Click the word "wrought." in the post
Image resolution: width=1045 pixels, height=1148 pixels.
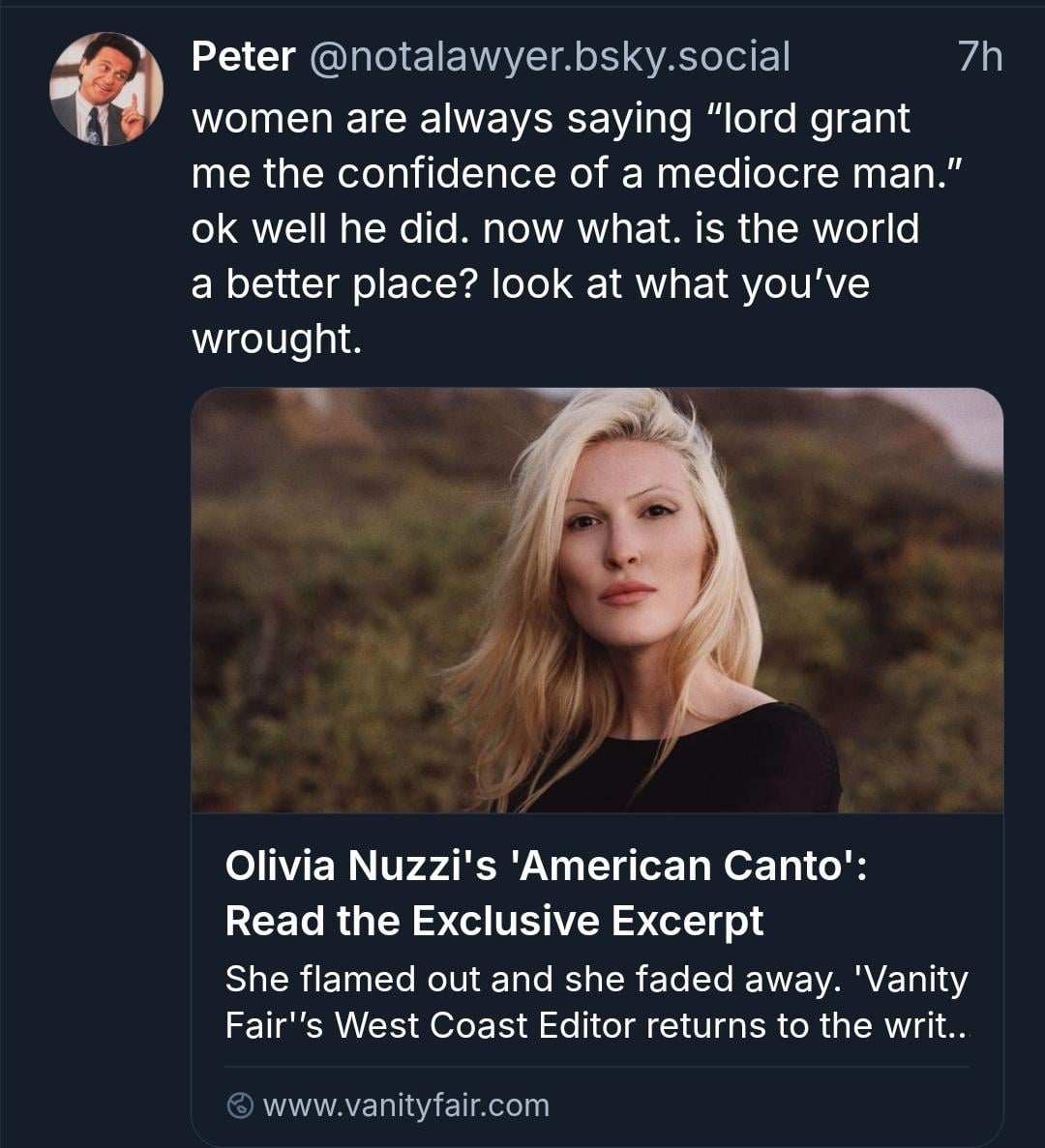click(277, 339)
